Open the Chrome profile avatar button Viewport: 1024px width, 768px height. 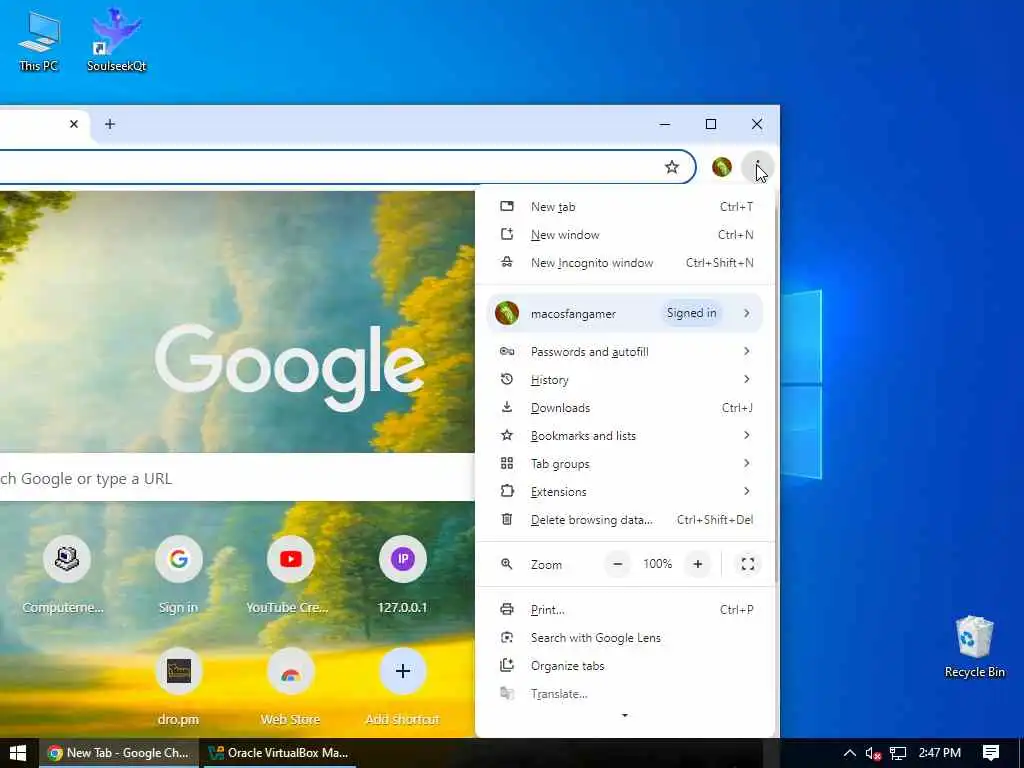pos(722,167)
